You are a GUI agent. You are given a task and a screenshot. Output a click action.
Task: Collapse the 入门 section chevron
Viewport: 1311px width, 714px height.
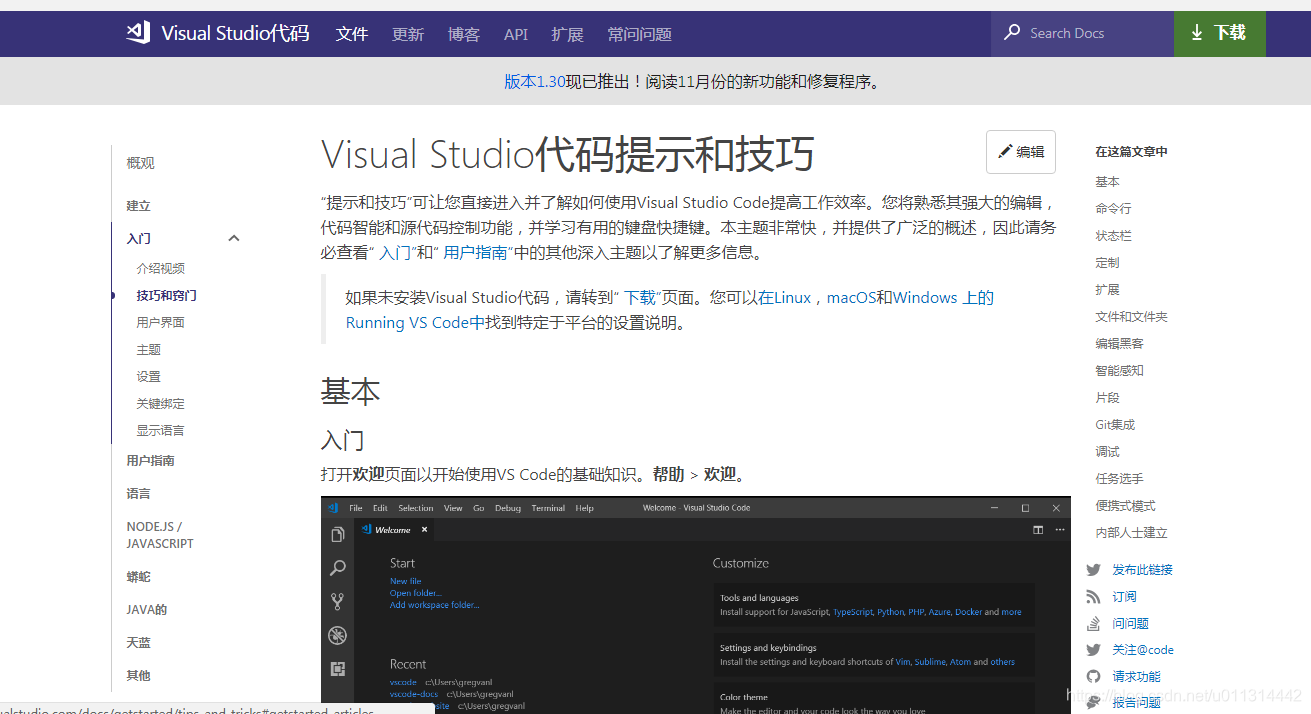tap(234, 238)
